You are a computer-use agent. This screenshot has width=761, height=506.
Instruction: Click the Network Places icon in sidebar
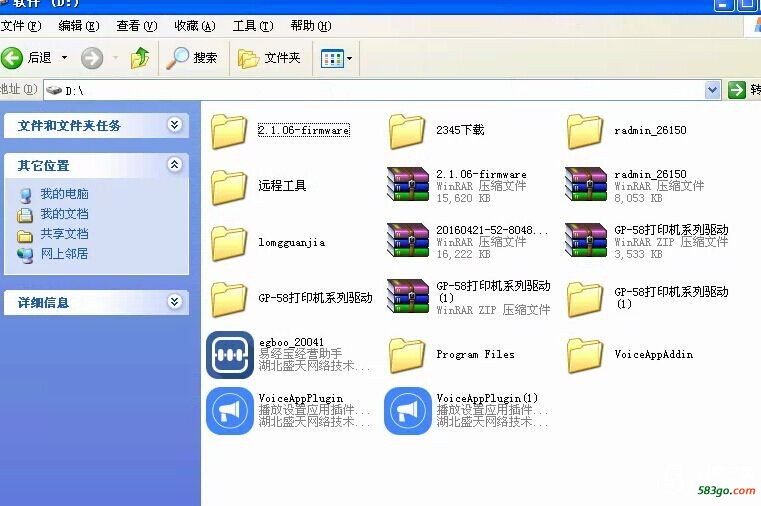pyautogui.click(x=25, y=255)
